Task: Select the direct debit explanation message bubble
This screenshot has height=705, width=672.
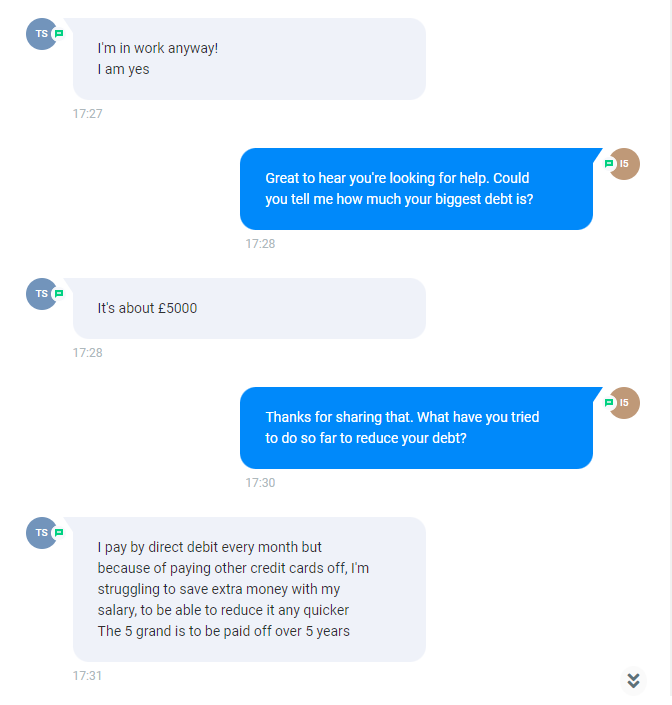Action: pyautogui.click(x=249, y=589)
